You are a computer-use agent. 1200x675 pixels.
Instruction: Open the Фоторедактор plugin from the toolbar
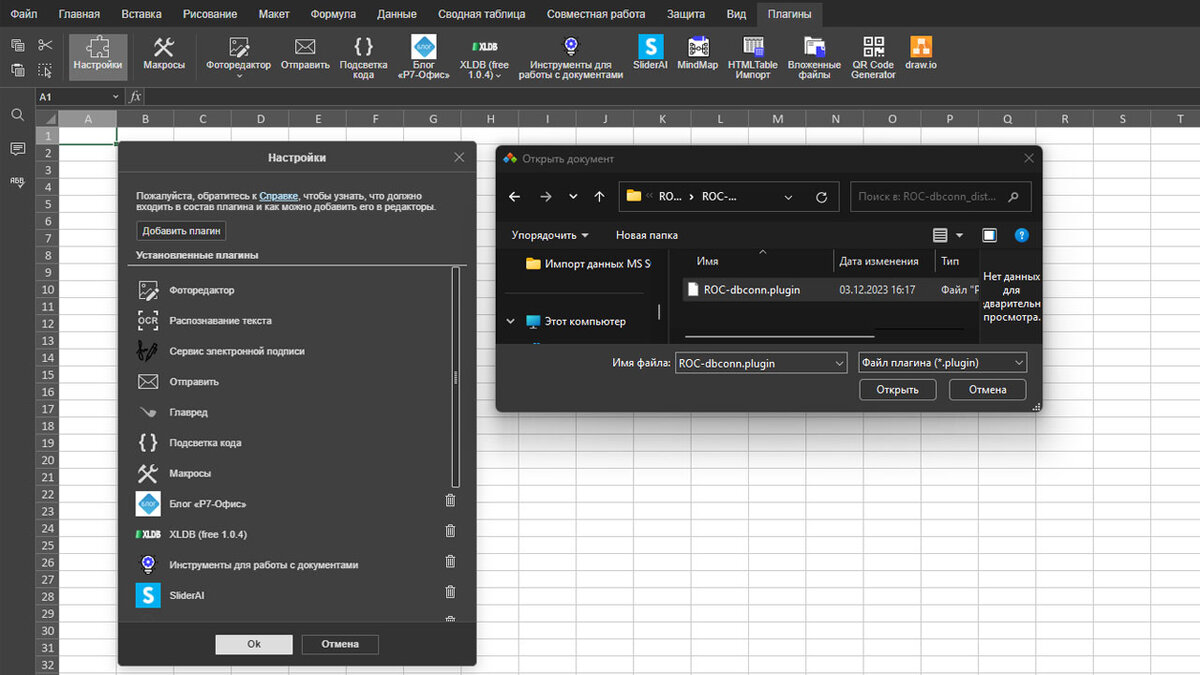[x=238, y=55]
